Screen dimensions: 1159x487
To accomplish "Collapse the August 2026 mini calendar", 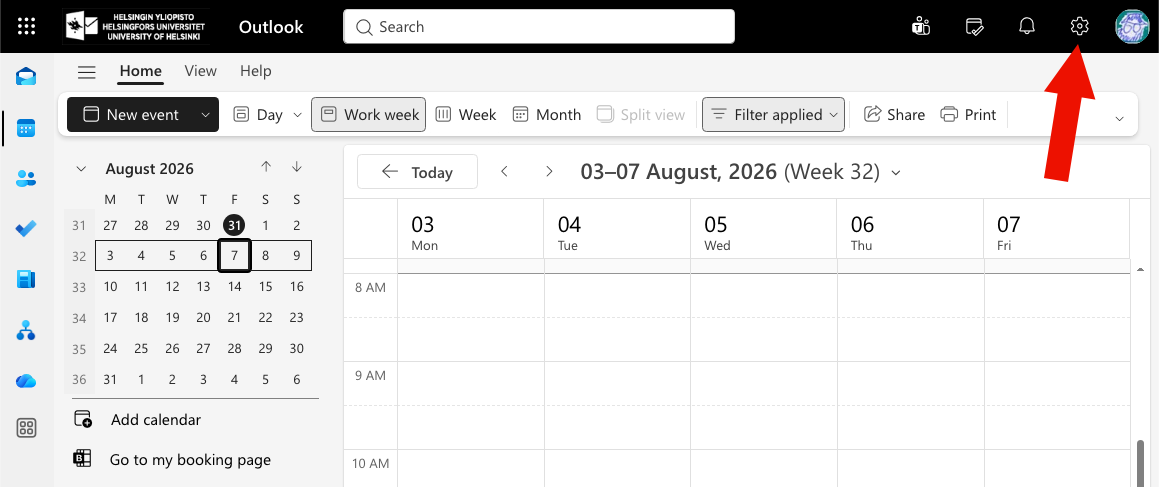I will pos(81,168).
